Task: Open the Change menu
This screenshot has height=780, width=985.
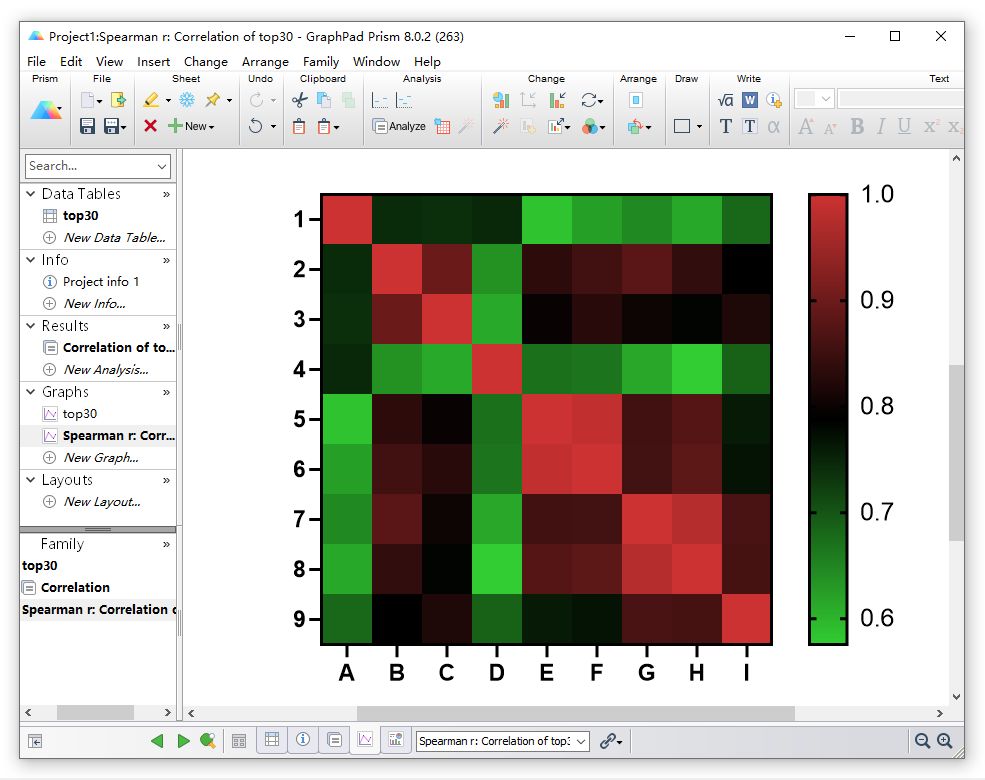Action: [x=205, y=62]
